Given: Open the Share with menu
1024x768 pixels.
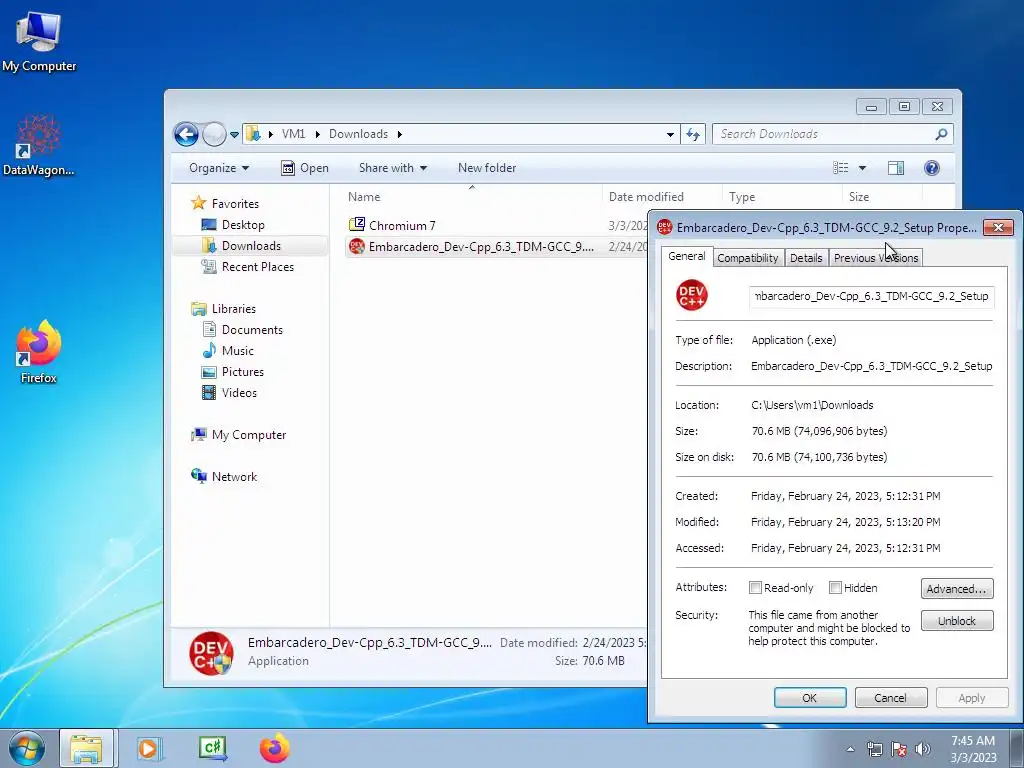Looking at the screenshot, I should (392, 168).
